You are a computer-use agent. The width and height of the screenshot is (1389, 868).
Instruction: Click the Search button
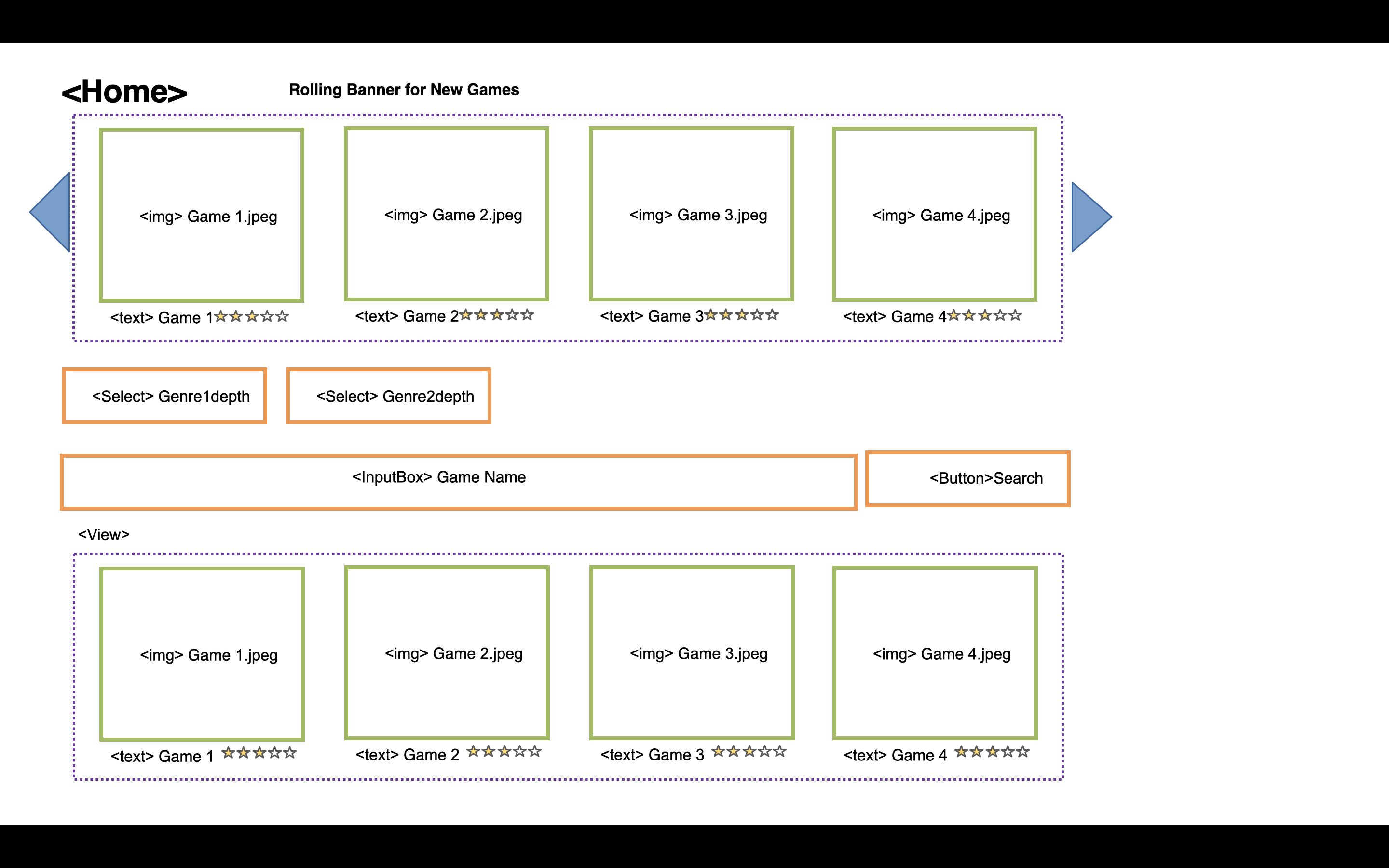(x=967, y=479)
